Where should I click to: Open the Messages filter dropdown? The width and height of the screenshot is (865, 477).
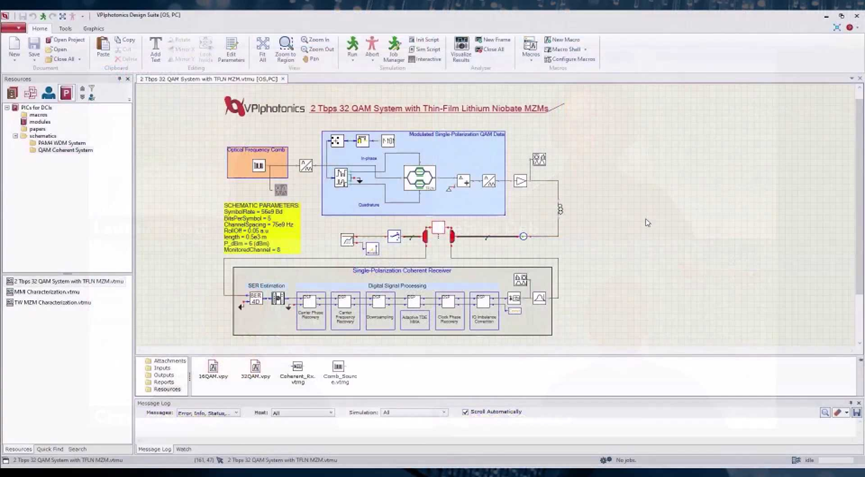point(207,412)
